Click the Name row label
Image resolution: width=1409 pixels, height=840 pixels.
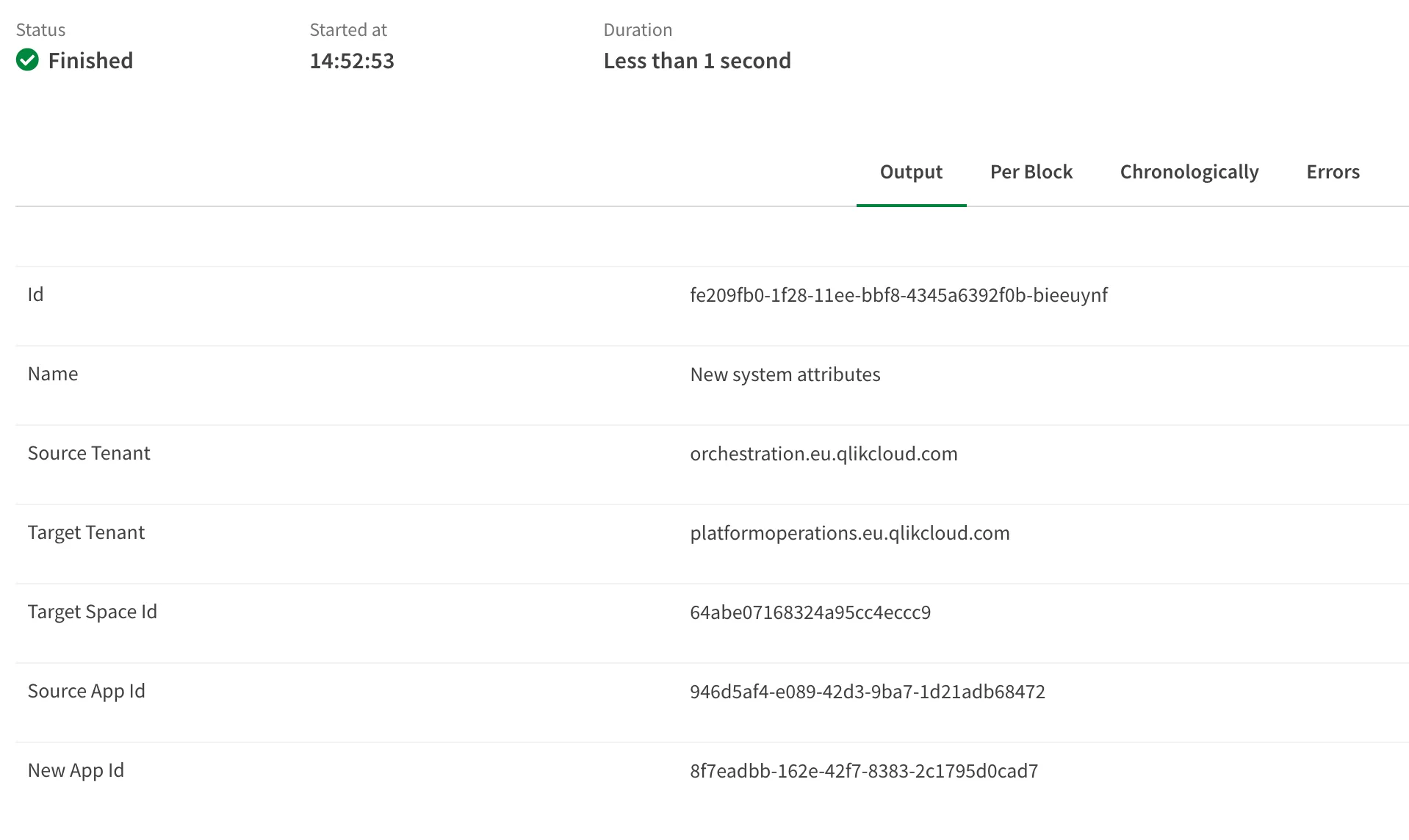click(52, 374)
